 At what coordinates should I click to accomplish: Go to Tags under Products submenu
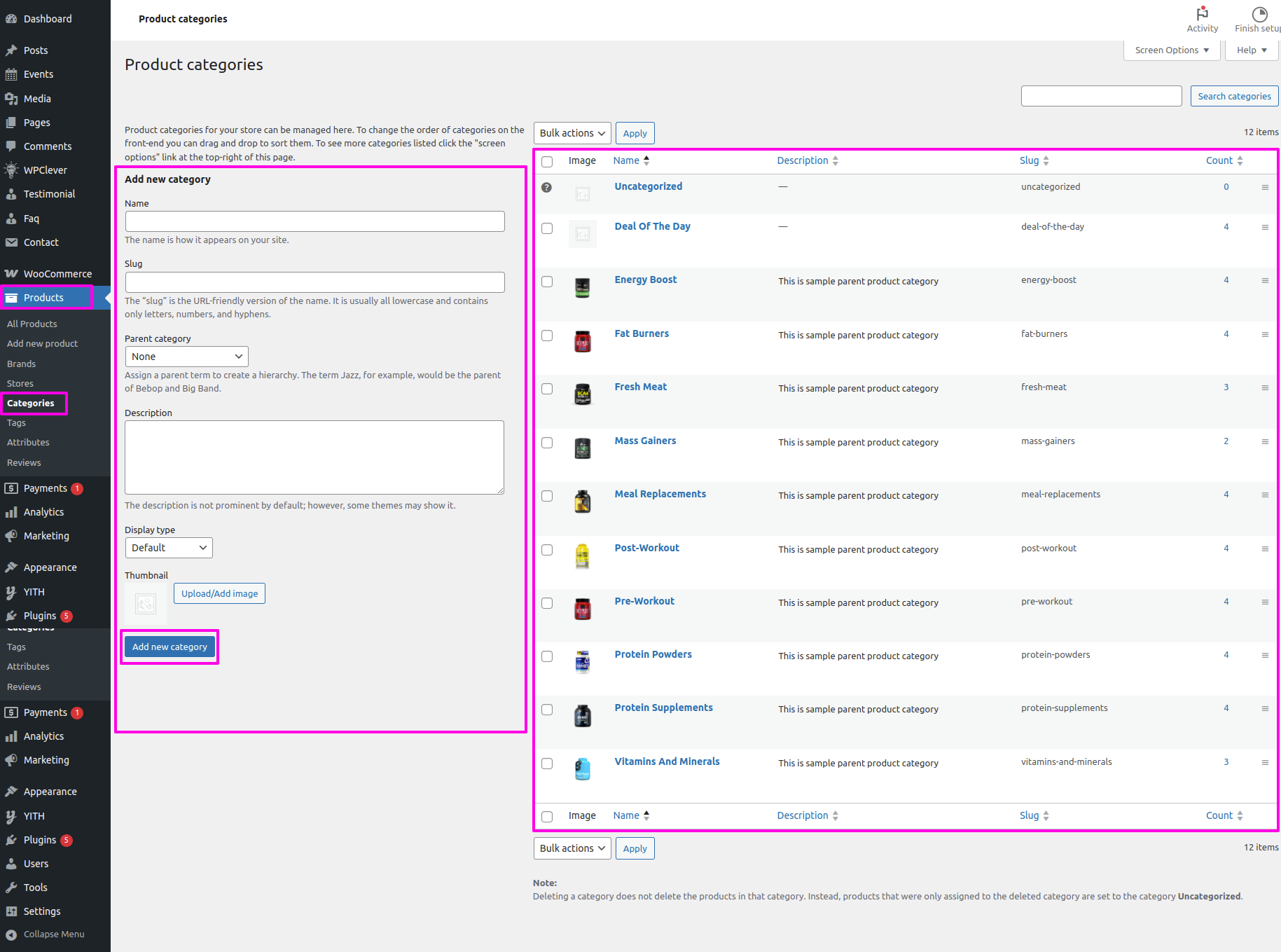coord(16,423)
